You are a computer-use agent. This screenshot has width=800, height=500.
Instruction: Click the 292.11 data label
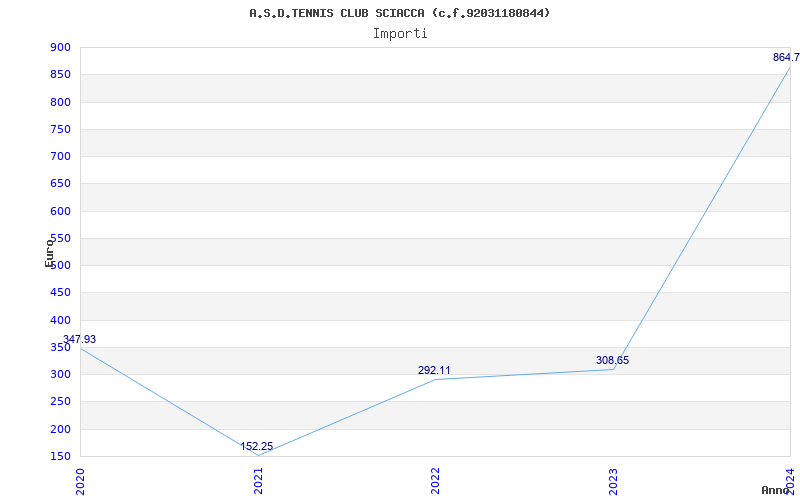(434, 370)
